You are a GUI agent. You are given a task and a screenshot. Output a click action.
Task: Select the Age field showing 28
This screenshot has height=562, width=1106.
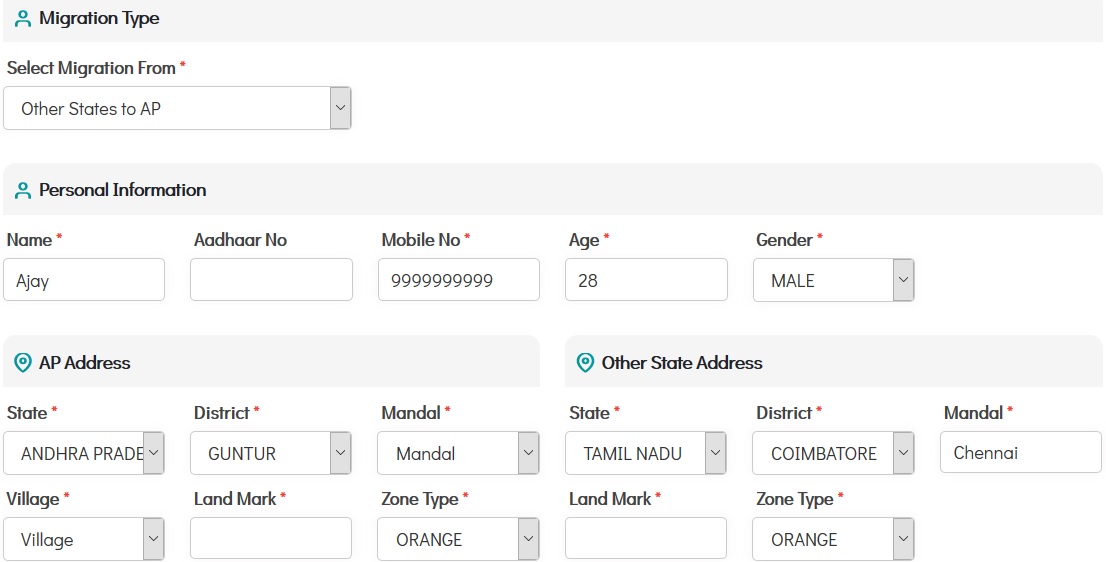(646, 280)
